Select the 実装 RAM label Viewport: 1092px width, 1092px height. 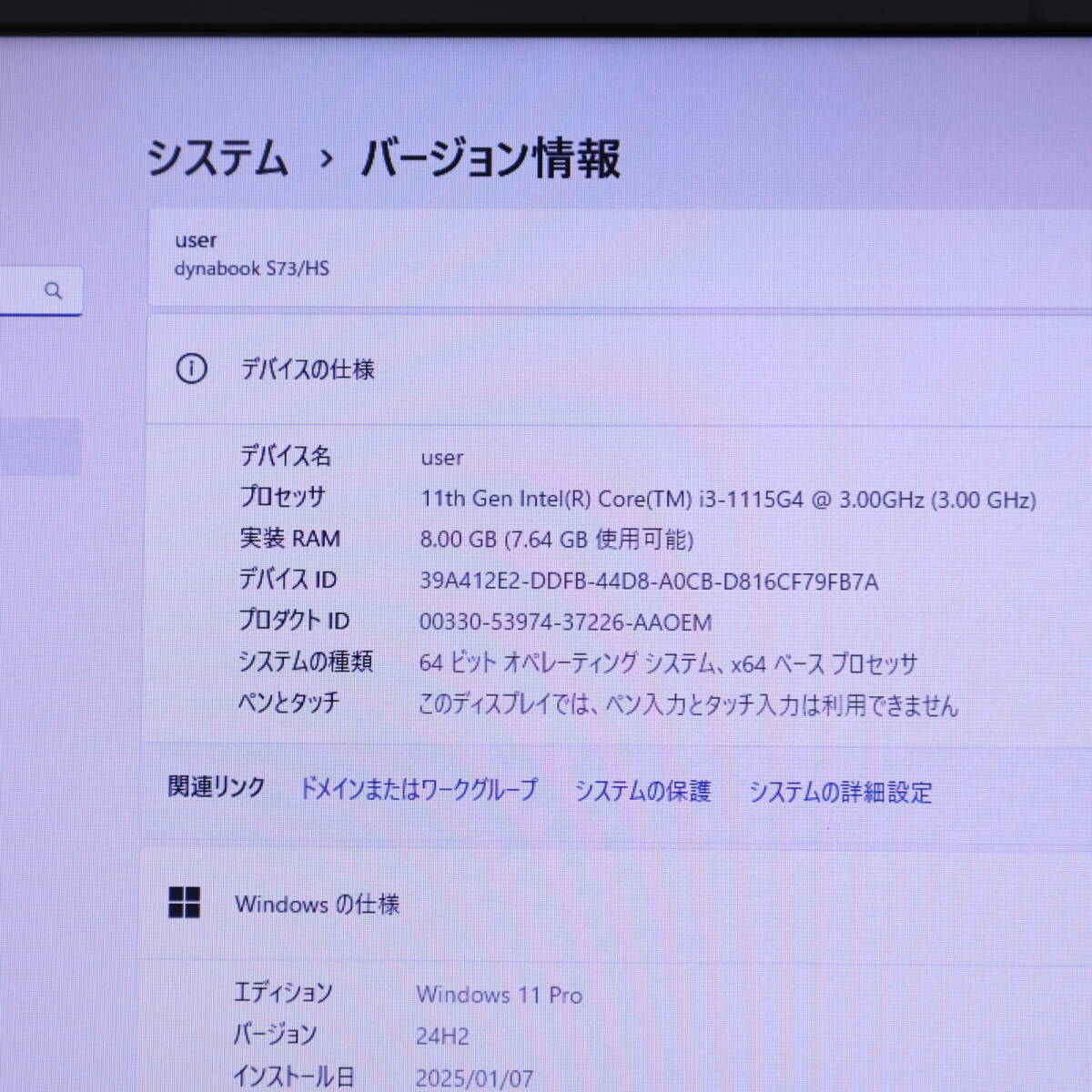pyautogui.click(x=289, y=538)
